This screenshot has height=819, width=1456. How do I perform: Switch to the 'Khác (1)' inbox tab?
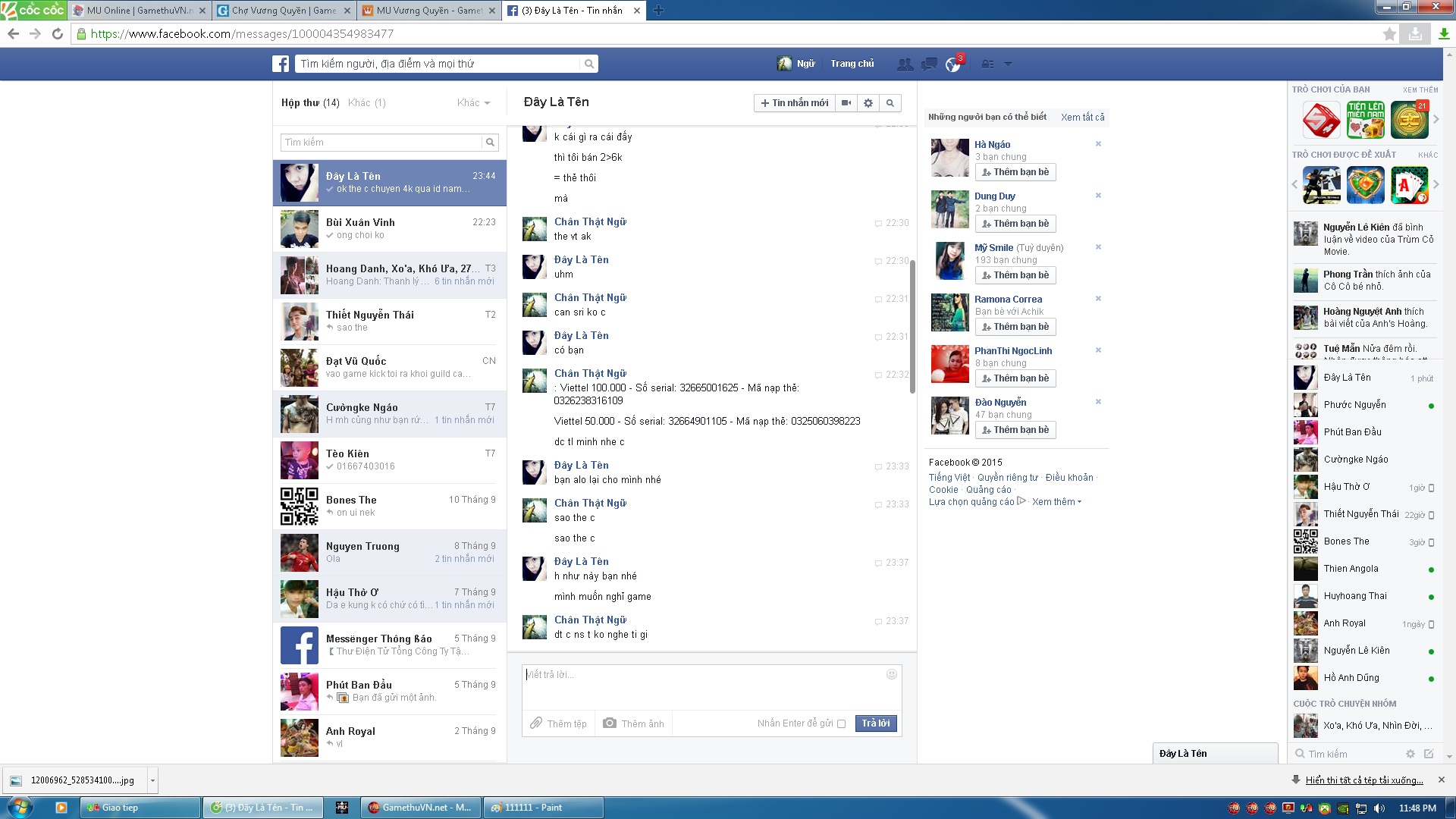click(x=367, y=103)
